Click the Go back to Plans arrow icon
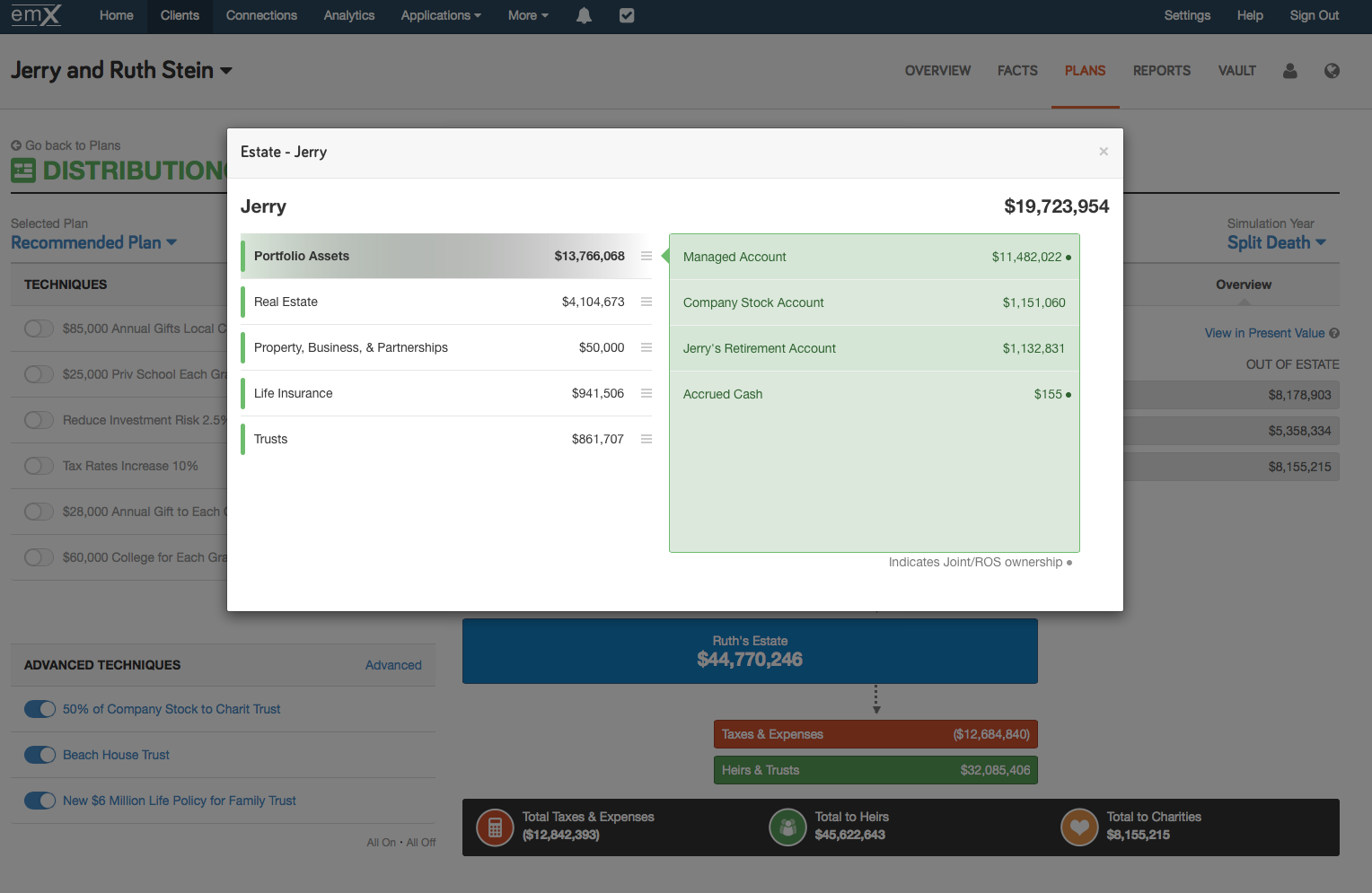The height and width of the screenshot is (893, 1372). [16, 145]
